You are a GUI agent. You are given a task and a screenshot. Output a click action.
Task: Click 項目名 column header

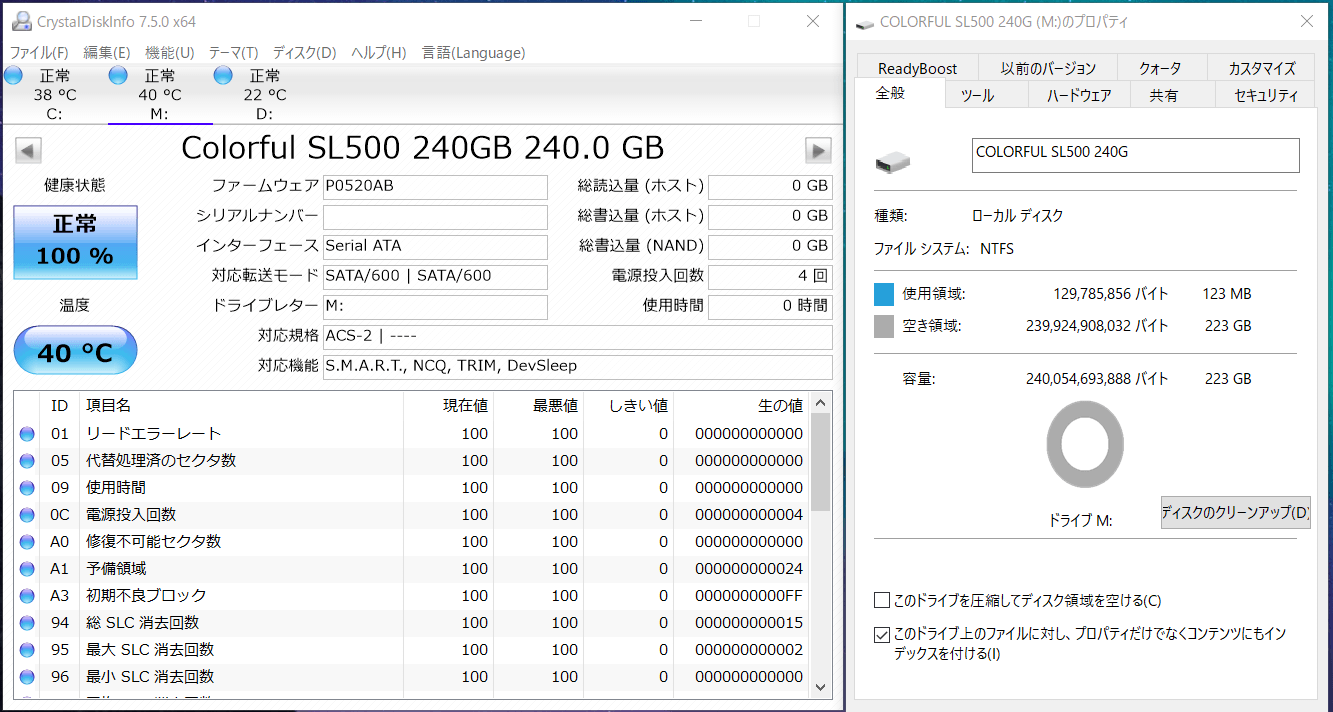click(x=241, y=405)
